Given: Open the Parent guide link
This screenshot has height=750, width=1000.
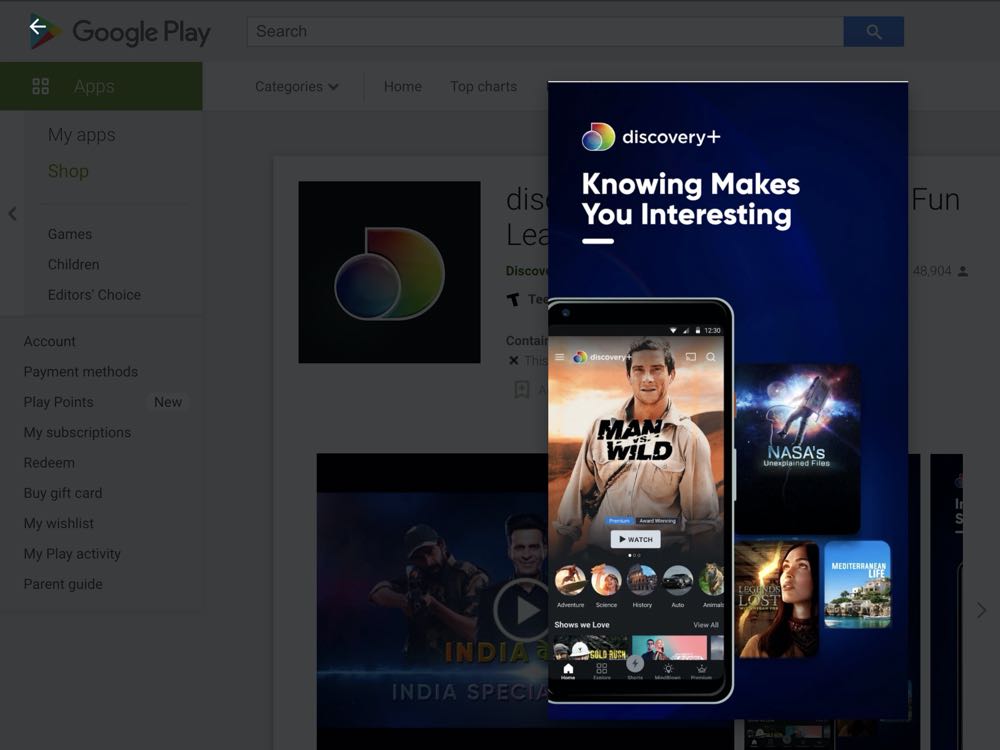Looking at the screenshot, I should pos(63,584).
